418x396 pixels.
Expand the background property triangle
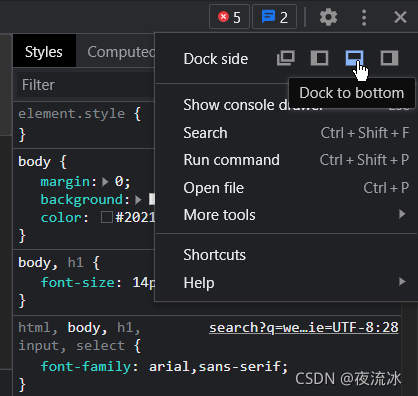pos(138,200)
